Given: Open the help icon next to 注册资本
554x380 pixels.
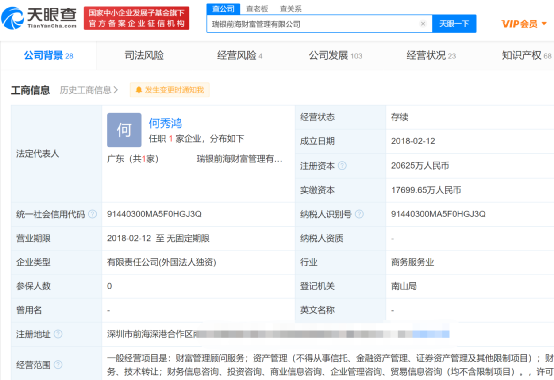Looking at the screenshot, I should click(x=342, y=166).
